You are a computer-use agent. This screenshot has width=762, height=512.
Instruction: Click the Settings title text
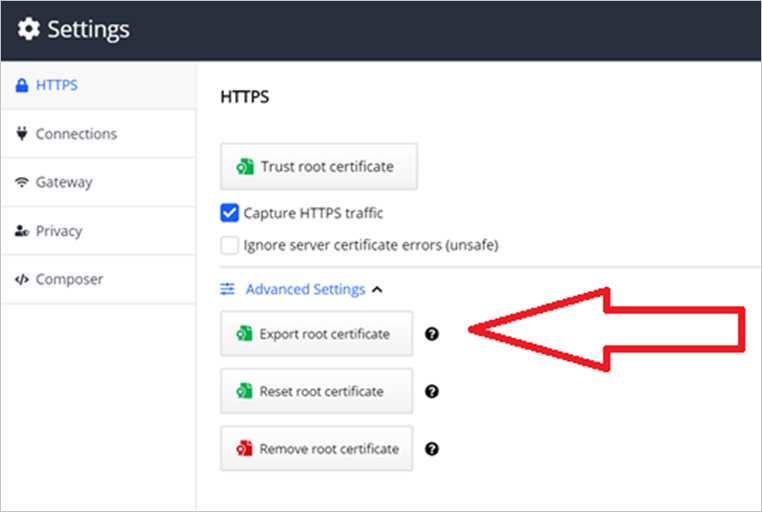coord(88,30)
